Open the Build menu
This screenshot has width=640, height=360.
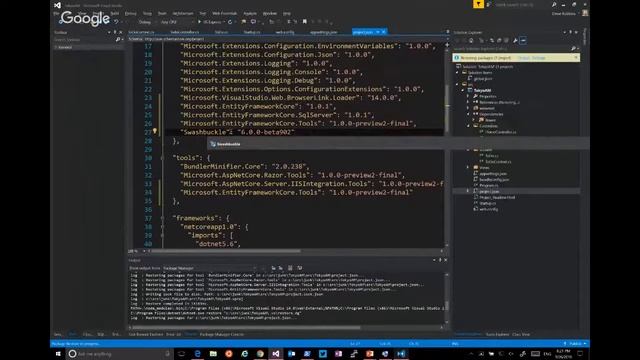click(x=115, y=13)
